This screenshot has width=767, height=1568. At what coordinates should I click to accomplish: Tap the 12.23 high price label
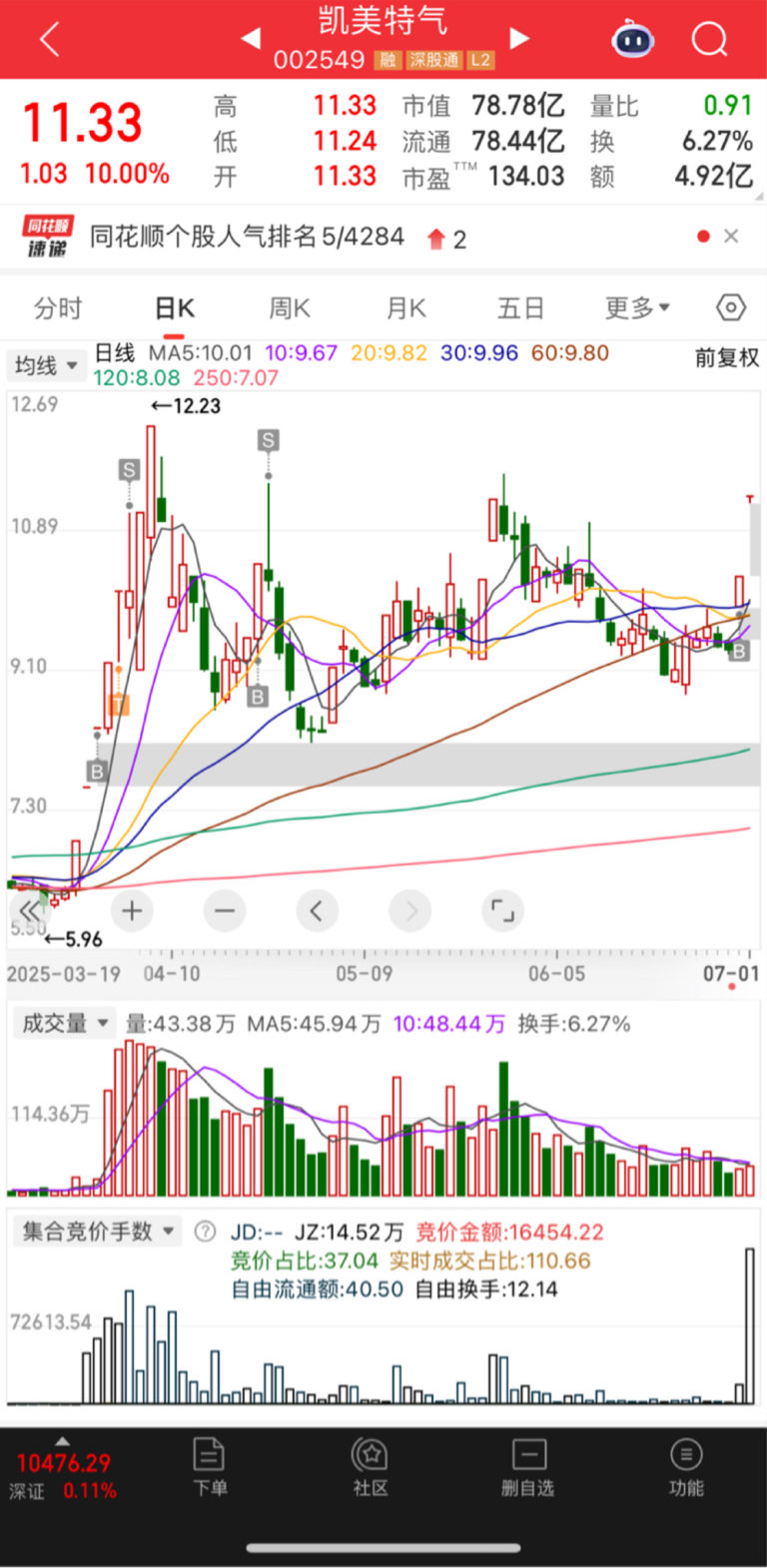186,406
